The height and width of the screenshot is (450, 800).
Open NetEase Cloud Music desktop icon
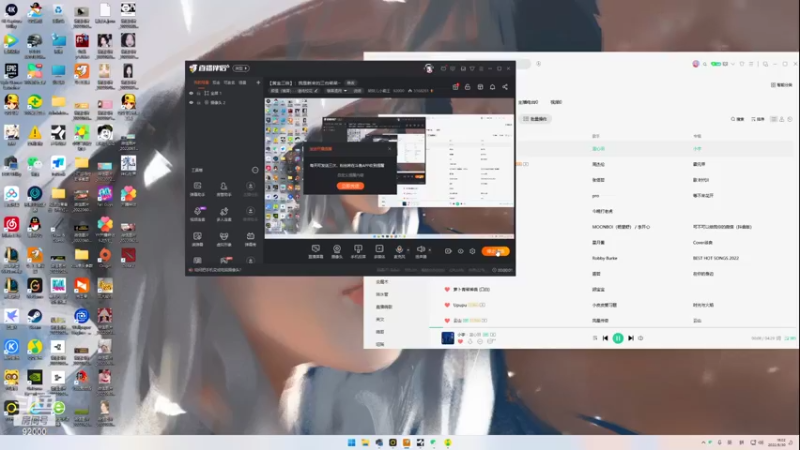tap(11, 227)
